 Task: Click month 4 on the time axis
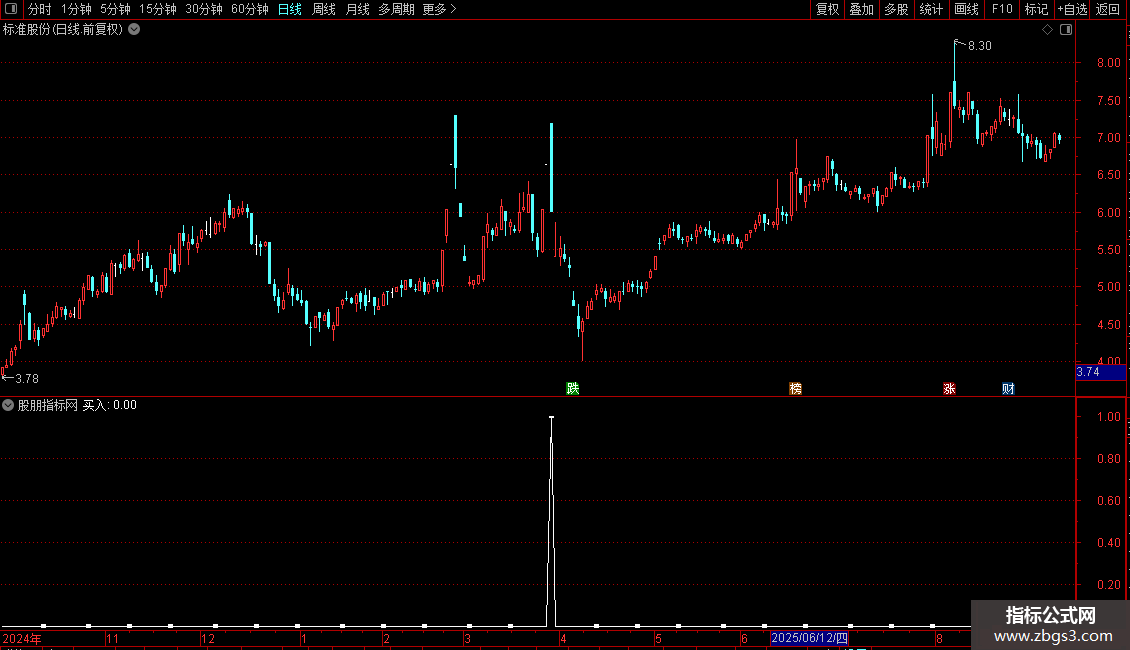[563, 638]
